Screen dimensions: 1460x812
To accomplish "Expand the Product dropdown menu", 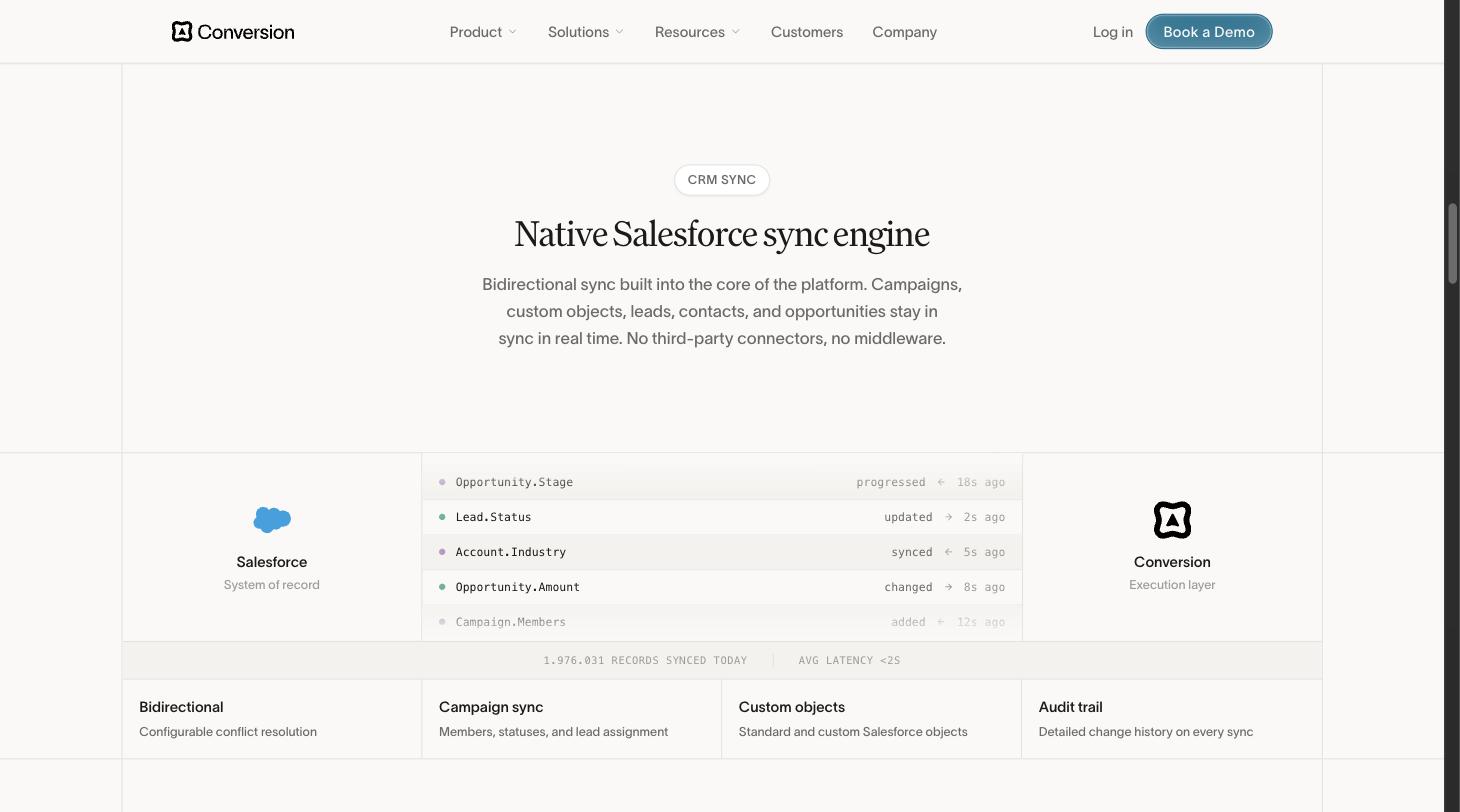I will click(483, 32).
